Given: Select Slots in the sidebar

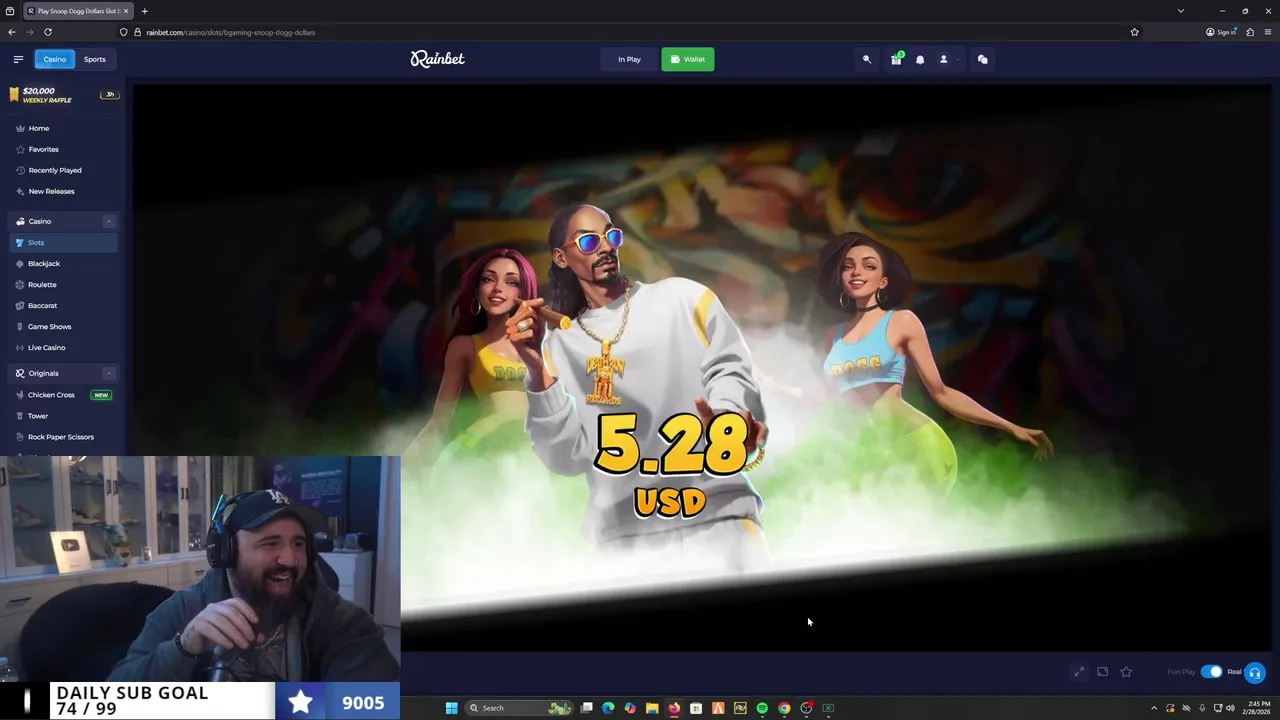Looking at the screenshot, I should pyautogui.click(x=63, y=242).
